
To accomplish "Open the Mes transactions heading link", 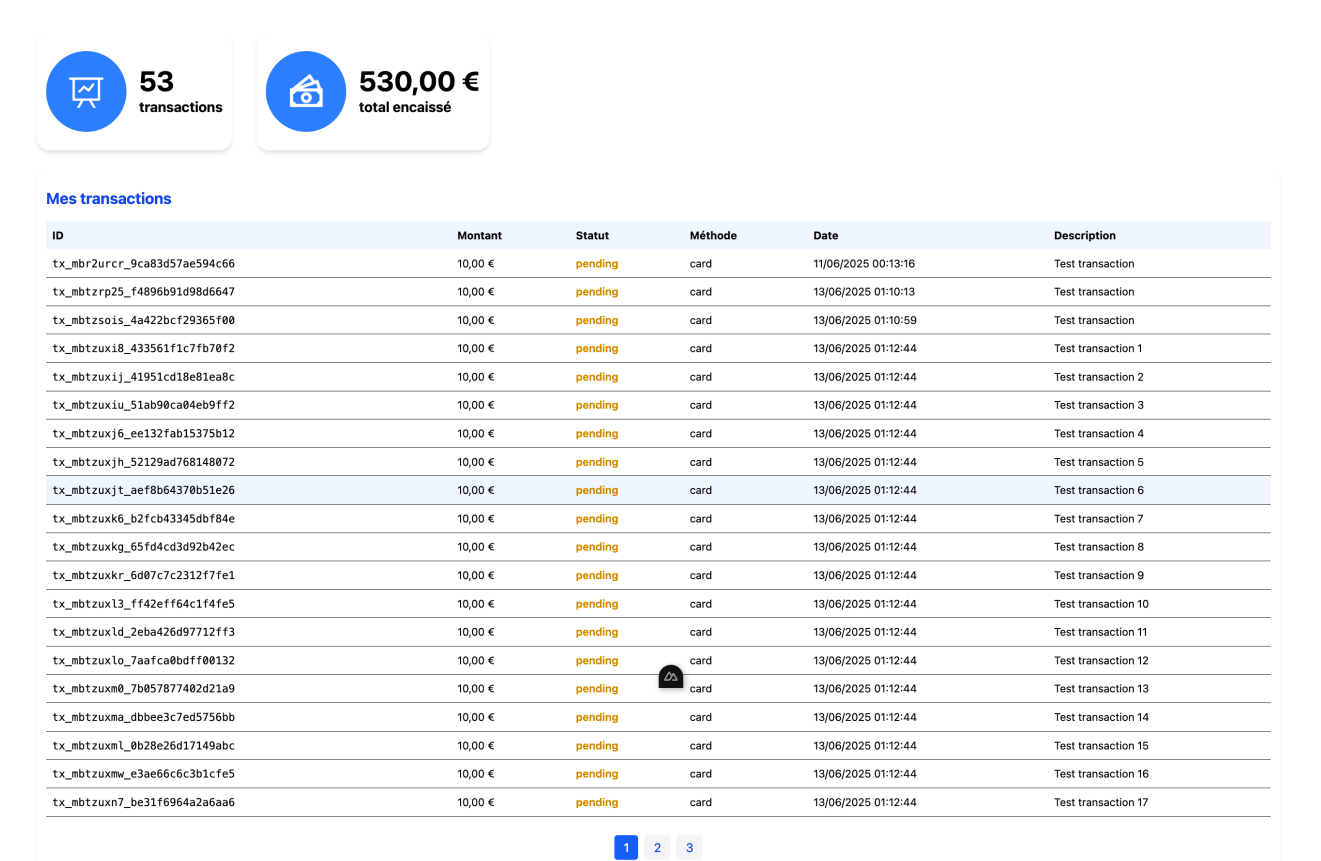I will click(x=108, y=198).
